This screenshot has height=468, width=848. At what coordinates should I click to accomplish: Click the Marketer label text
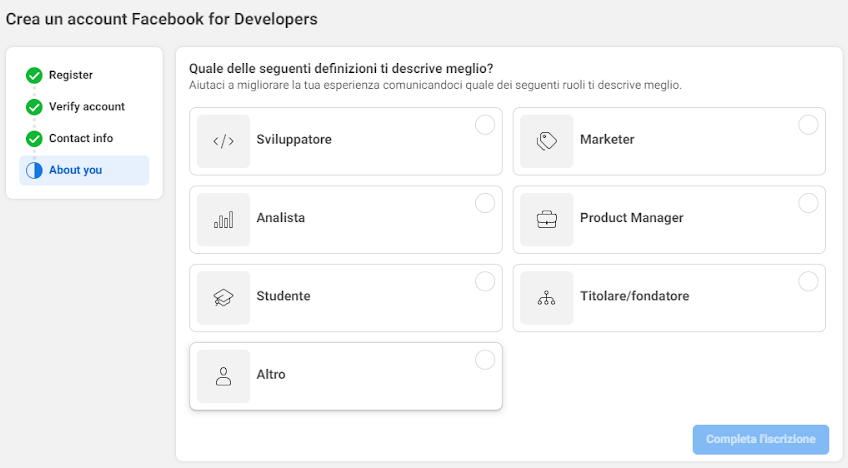607,140
